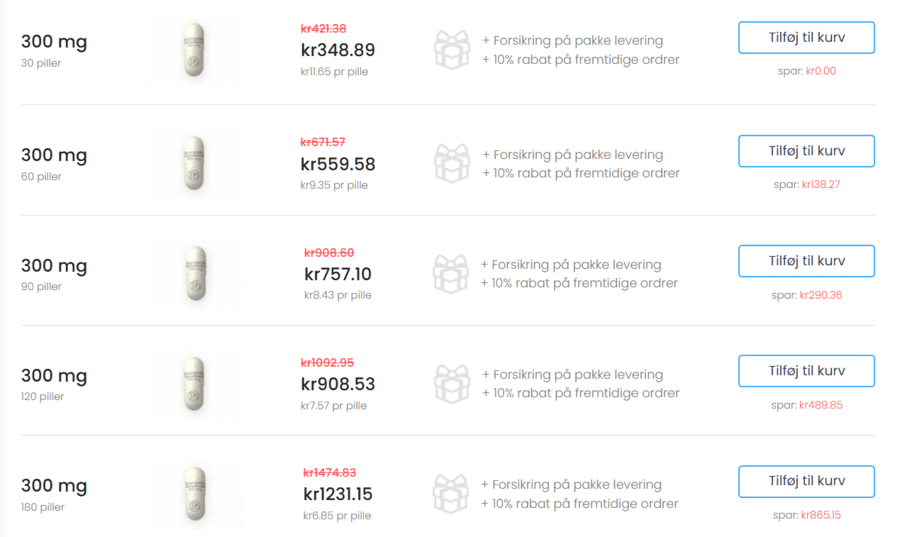Click savings amount kr489.85
Image resolution: width=900 pixels, height=537 pixels.
tap(821, 405)
